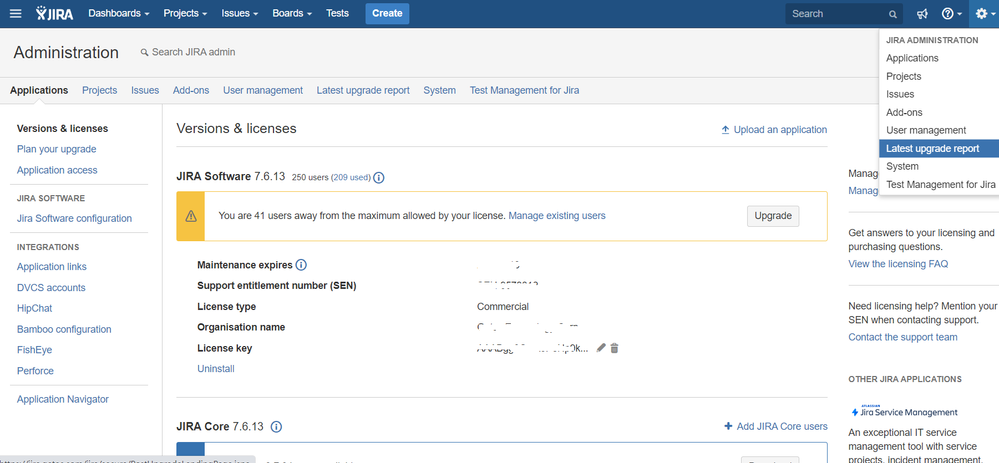Click the warning triangle icon in license banner
The width and height of the screenshot is (999, 463).
[x=190, y=216]
